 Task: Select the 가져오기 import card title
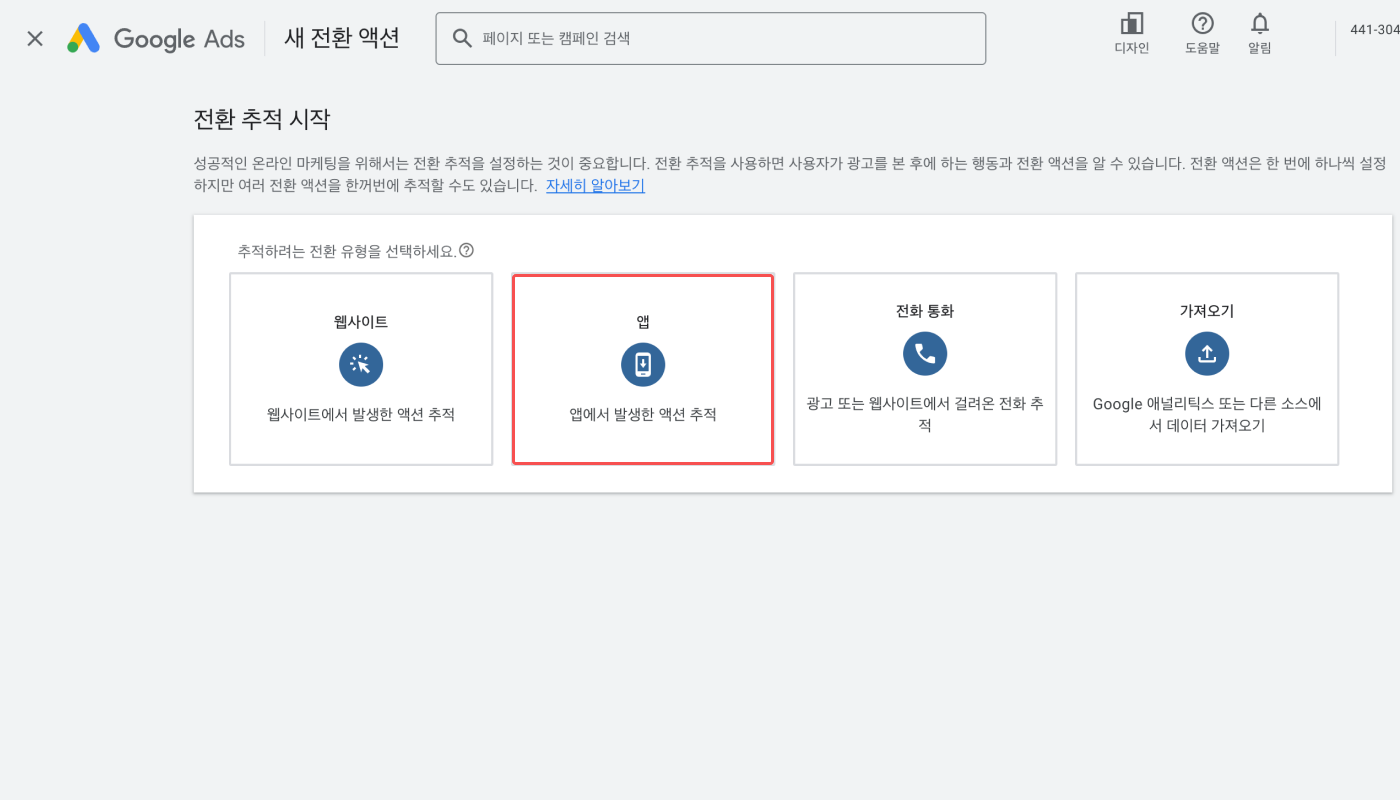point(1207,311)
